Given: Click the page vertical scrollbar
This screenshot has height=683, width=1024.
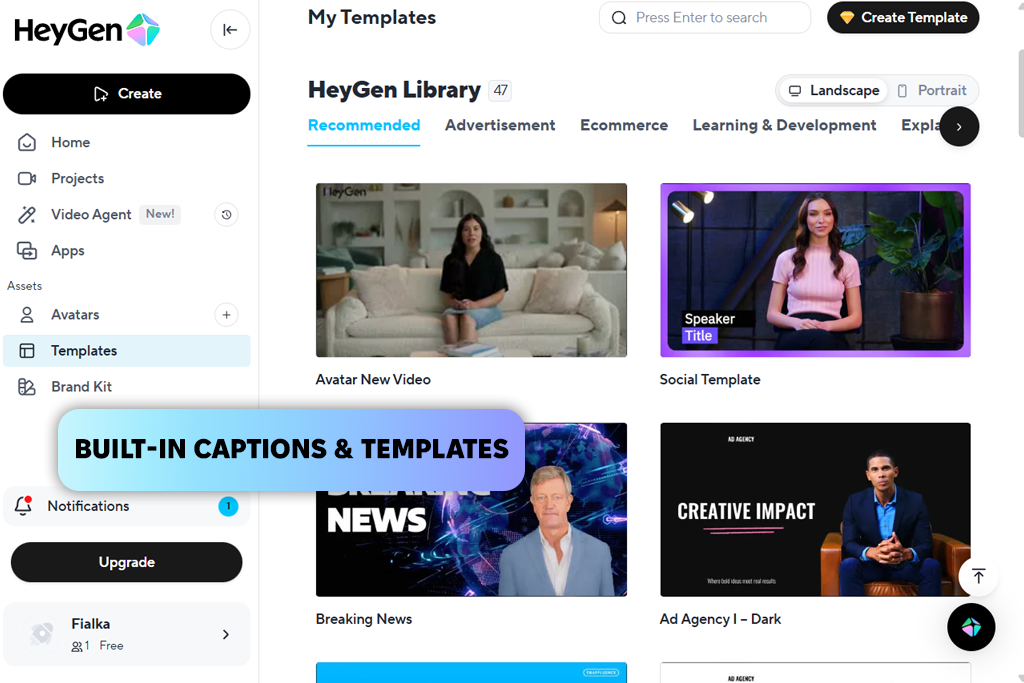Looking at the screenshot, I should click(x=1021, y=91).
